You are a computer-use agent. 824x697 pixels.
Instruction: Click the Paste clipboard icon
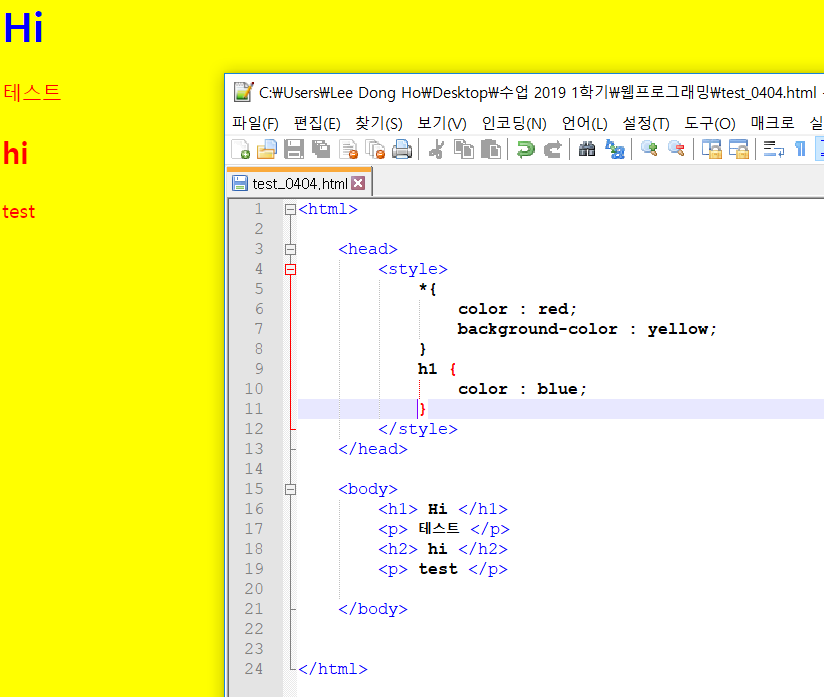click(491, 149)
